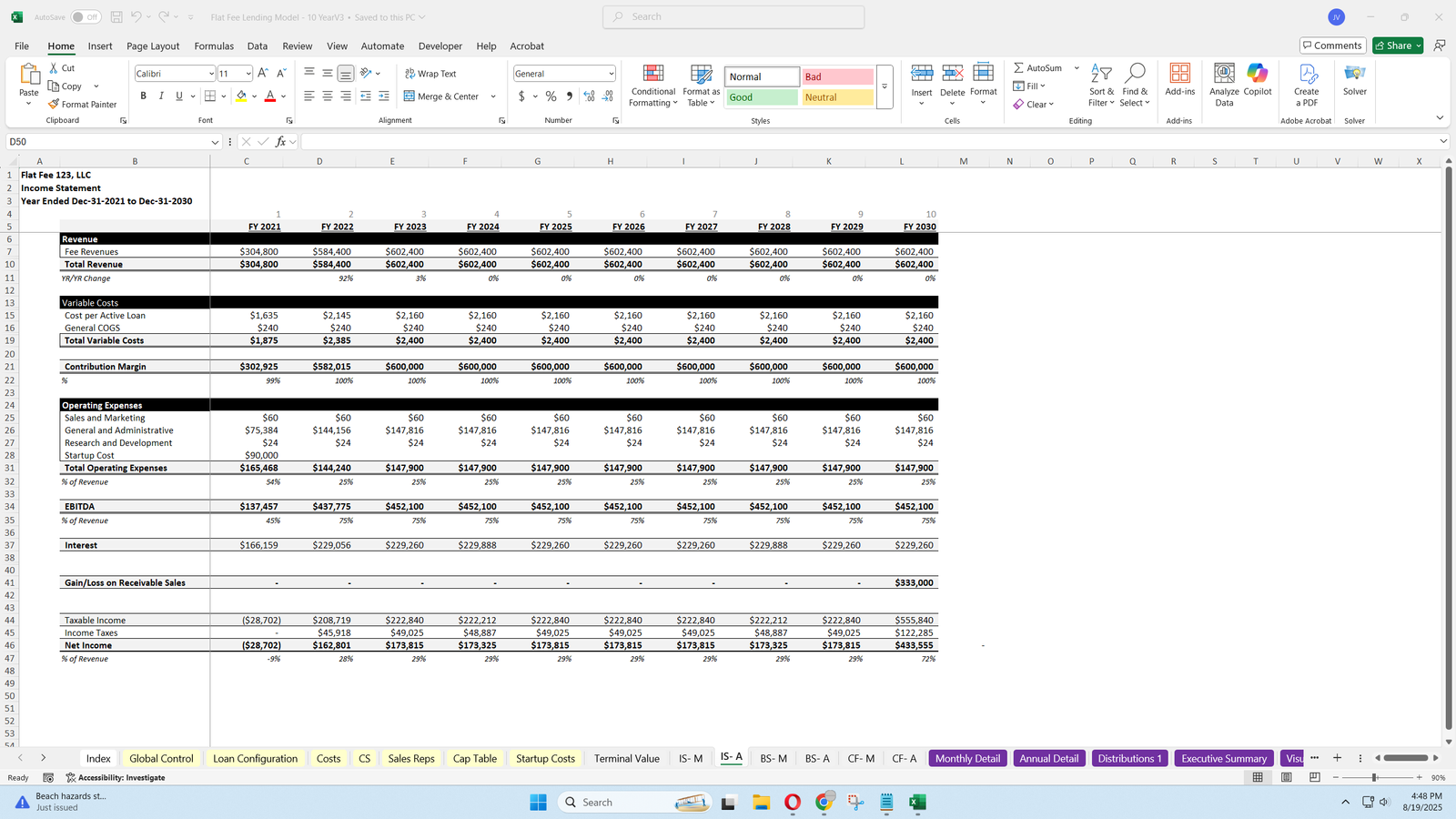
Task: Open the Formulas ribbon tab
Action: point(214,46)
